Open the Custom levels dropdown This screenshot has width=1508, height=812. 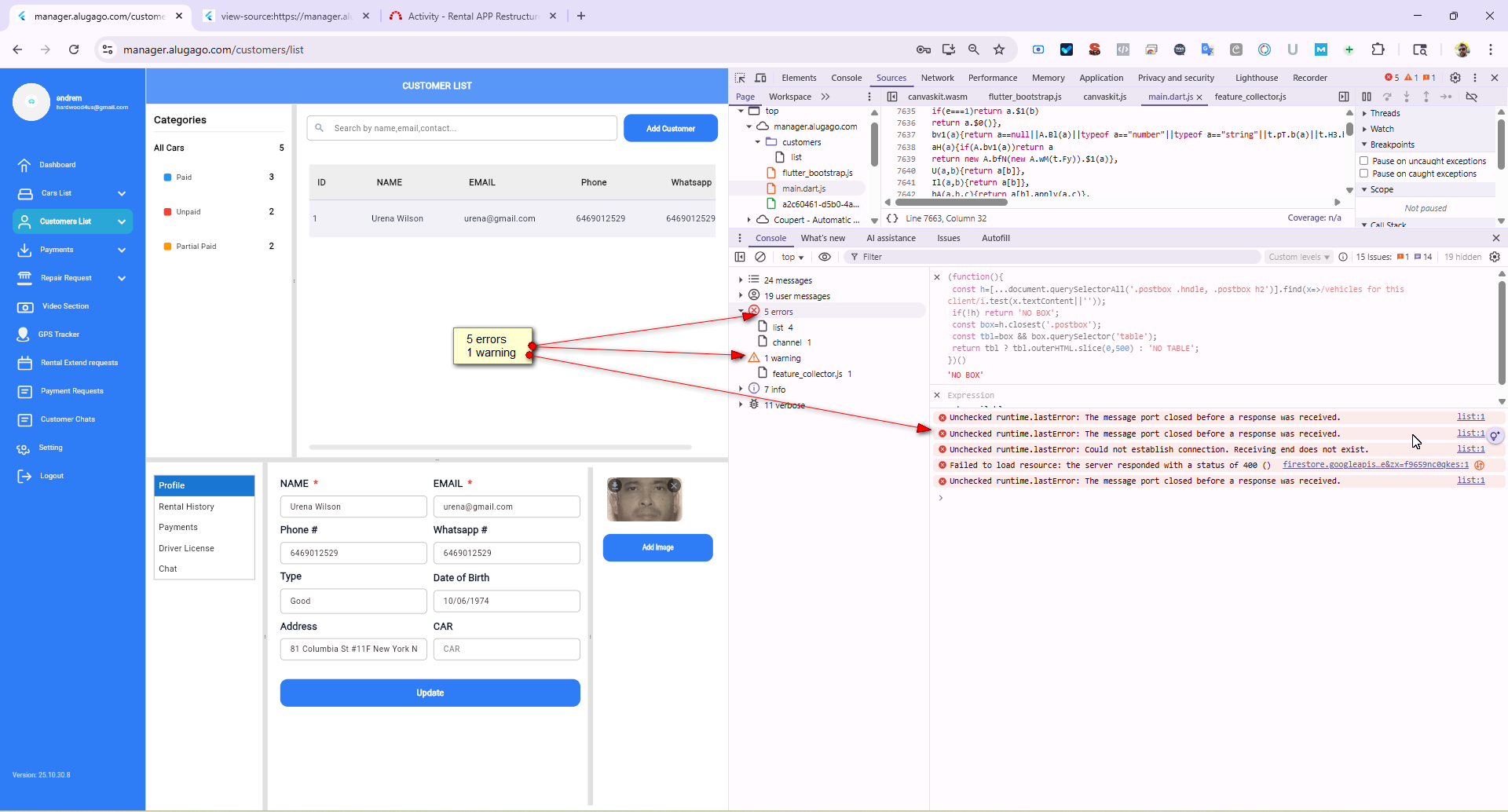(x=1298, y=257)
